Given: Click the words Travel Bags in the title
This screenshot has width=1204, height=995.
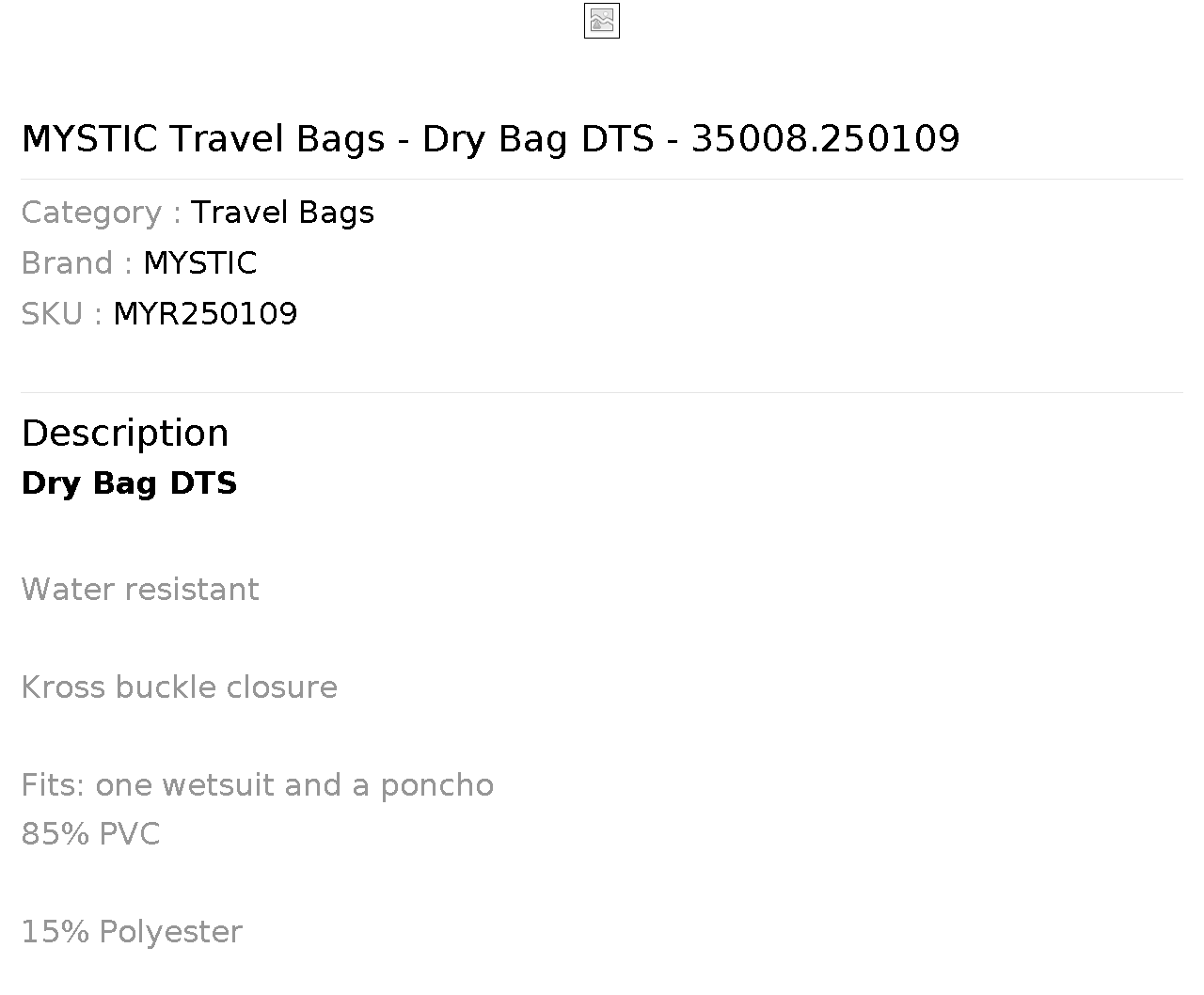Looking at the screenshot, I should point(277,138).
